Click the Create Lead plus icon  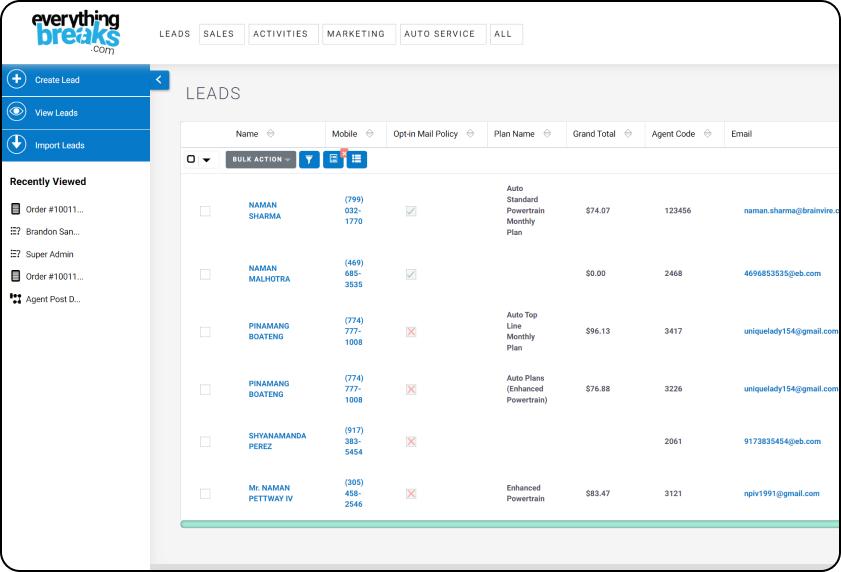click(16, 80)
